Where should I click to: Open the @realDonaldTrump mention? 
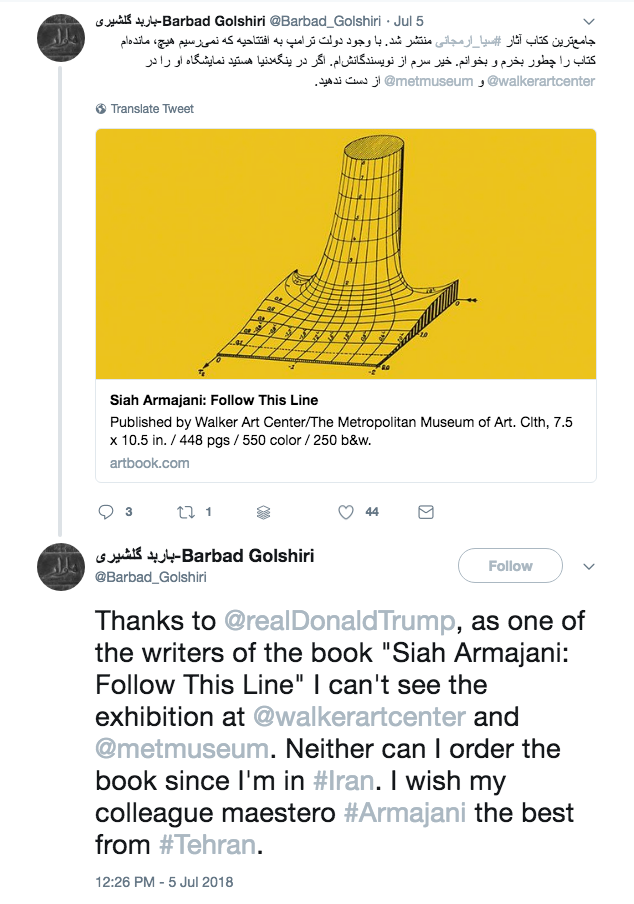coord(339,621)
